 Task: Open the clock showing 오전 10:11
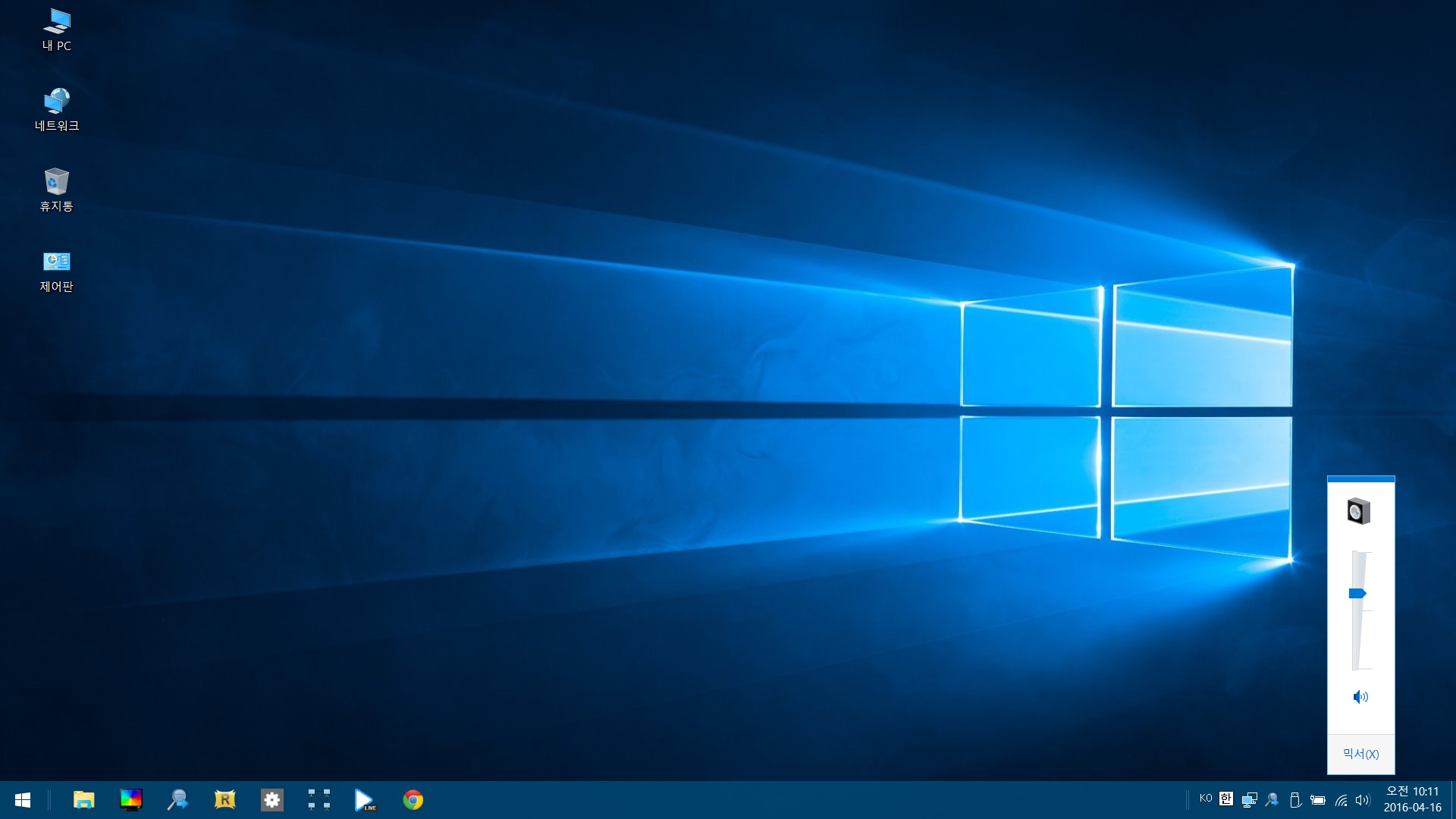tap(1412, 800)
